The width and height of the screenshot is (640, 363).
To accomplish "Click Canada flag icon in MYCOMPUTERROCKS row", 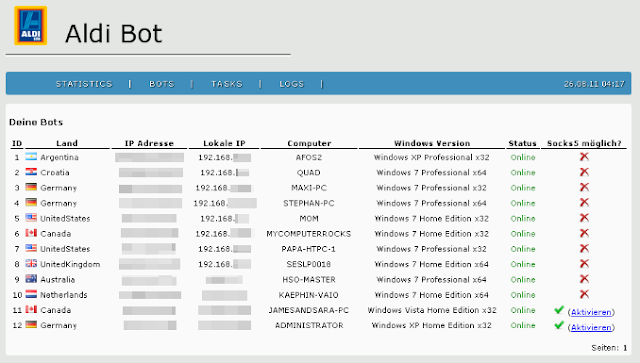I will coord(31,233).
